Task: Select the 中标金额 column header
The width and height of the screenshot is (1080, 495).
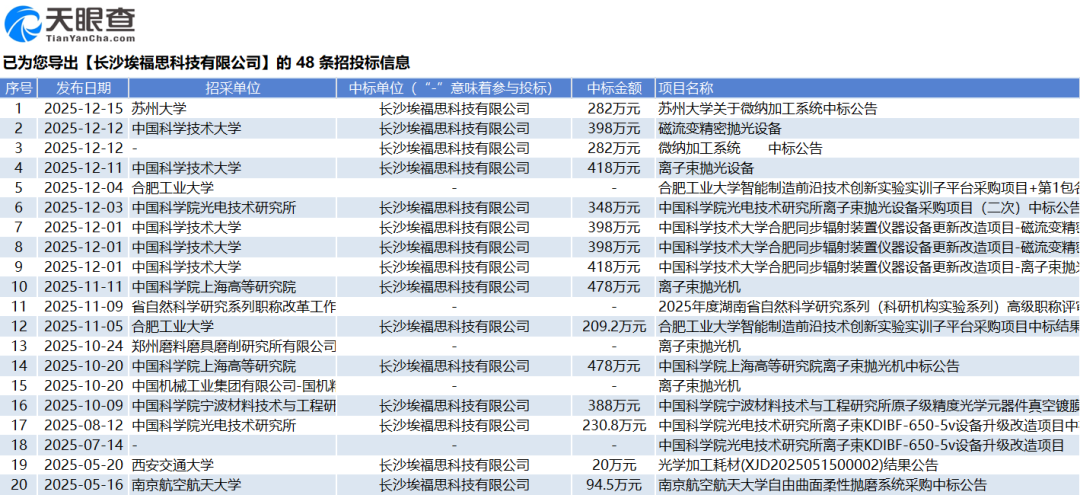Action: point(613,88)
